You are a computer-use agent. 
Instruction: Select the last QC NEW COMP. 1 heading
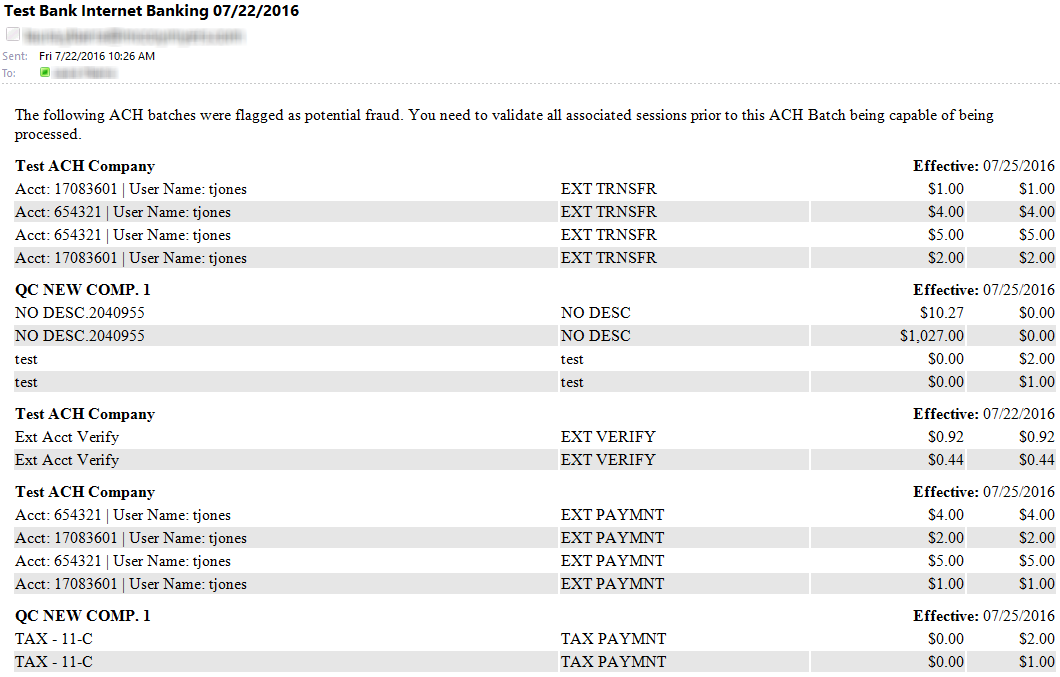[x=83, y=616]
